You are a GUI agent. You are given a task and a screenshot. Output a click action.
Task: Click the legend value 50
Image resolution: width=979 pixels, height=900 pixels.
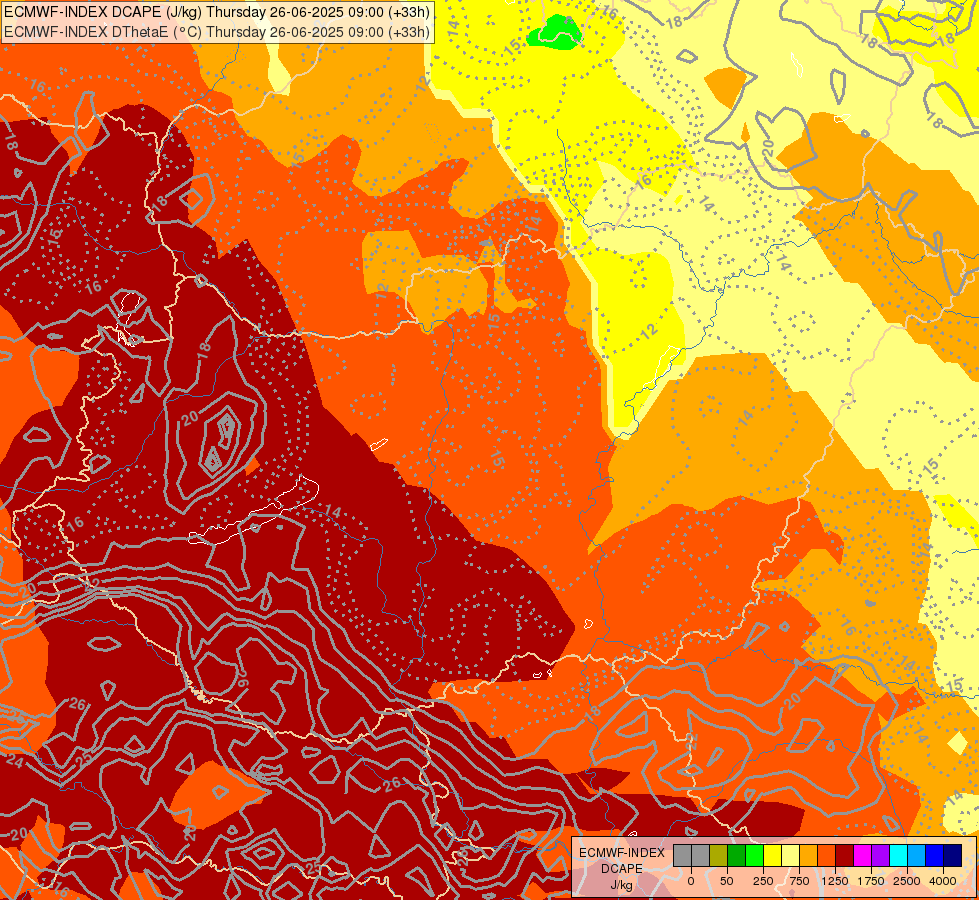point(727,881)
